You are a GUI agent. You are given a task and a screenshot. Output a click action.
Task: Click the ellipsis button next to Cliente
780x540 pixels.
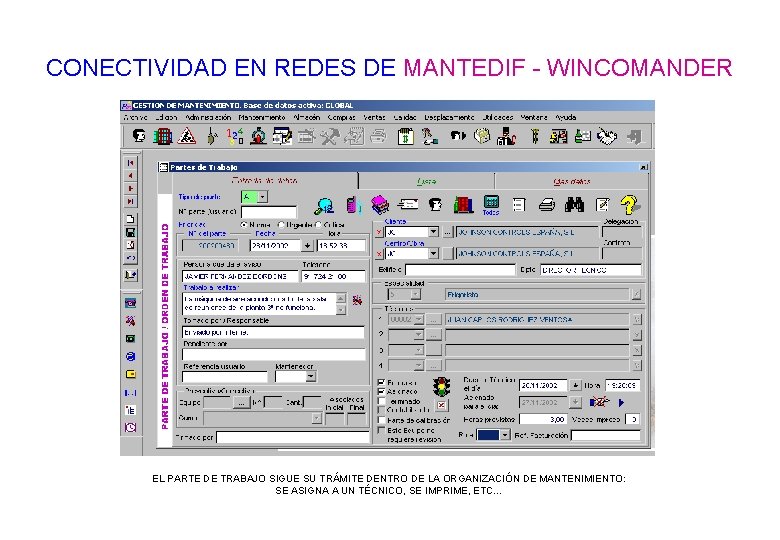(448, 232)
